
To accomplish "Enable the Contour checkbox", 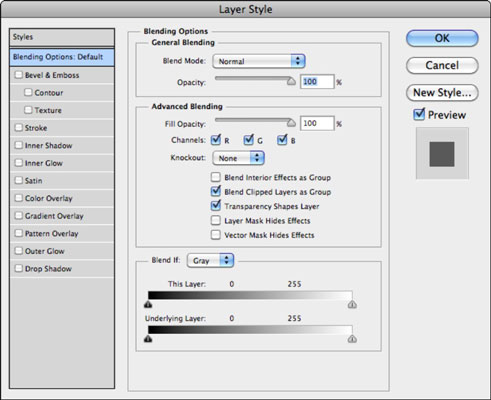I will click(28, 92).
